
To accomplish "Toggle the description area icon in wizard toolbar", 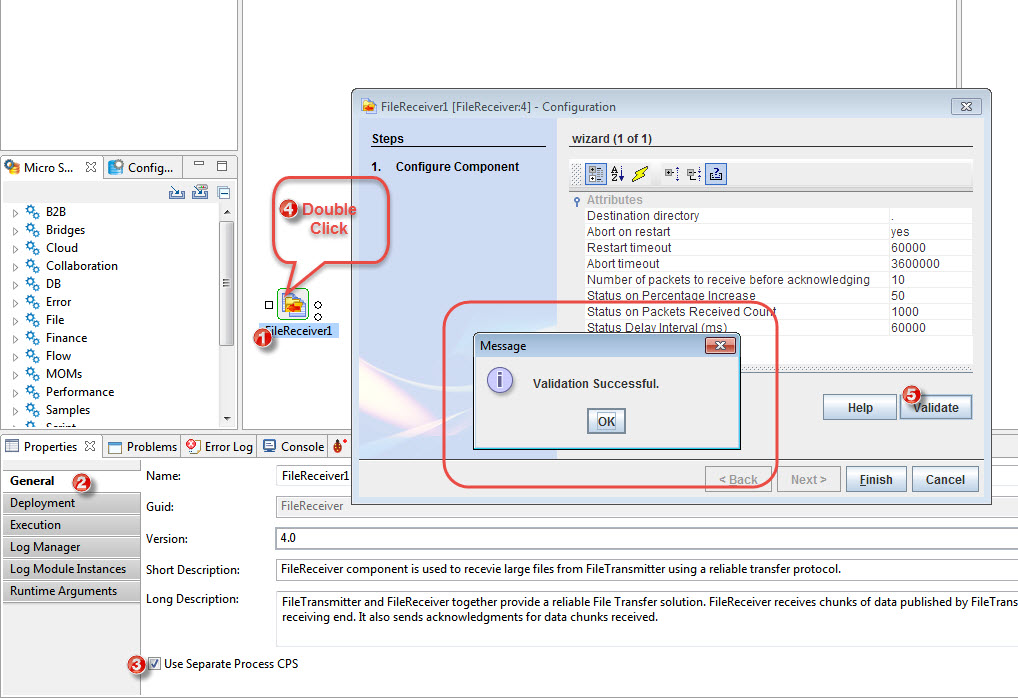I will [716, 174].
